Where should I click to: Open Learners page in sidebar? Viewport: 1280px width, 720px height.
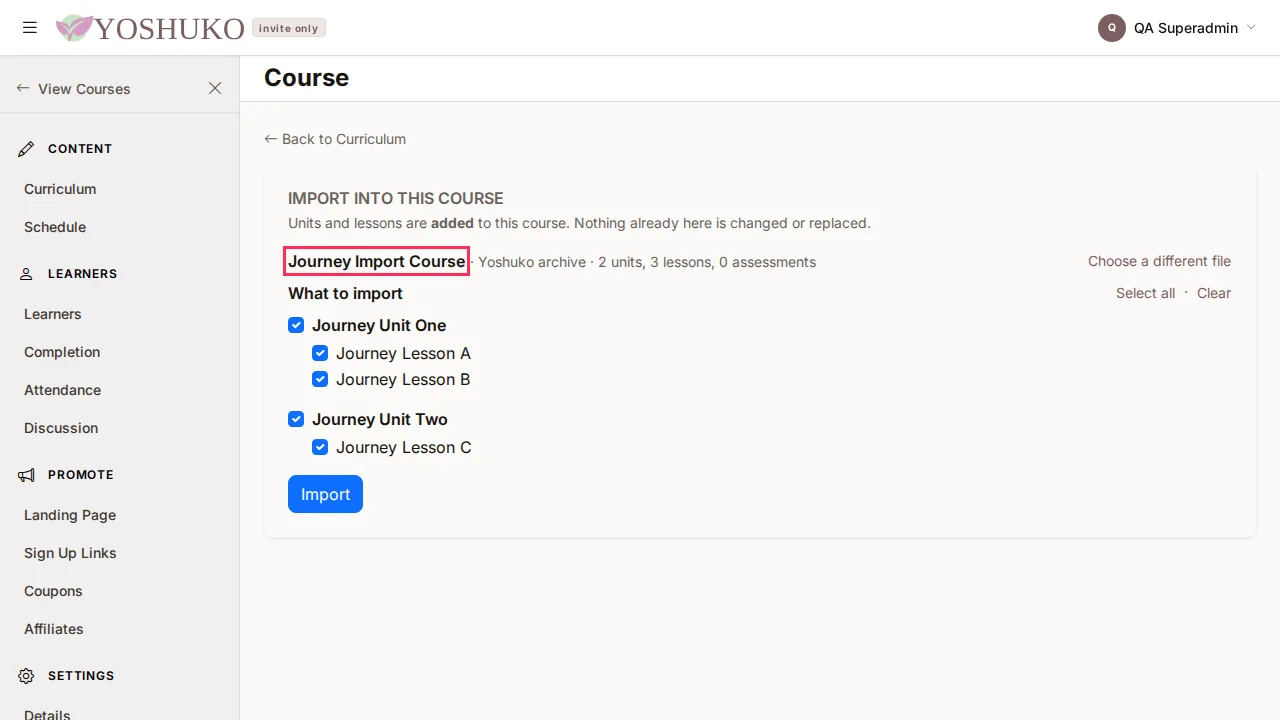click(53, 314)
